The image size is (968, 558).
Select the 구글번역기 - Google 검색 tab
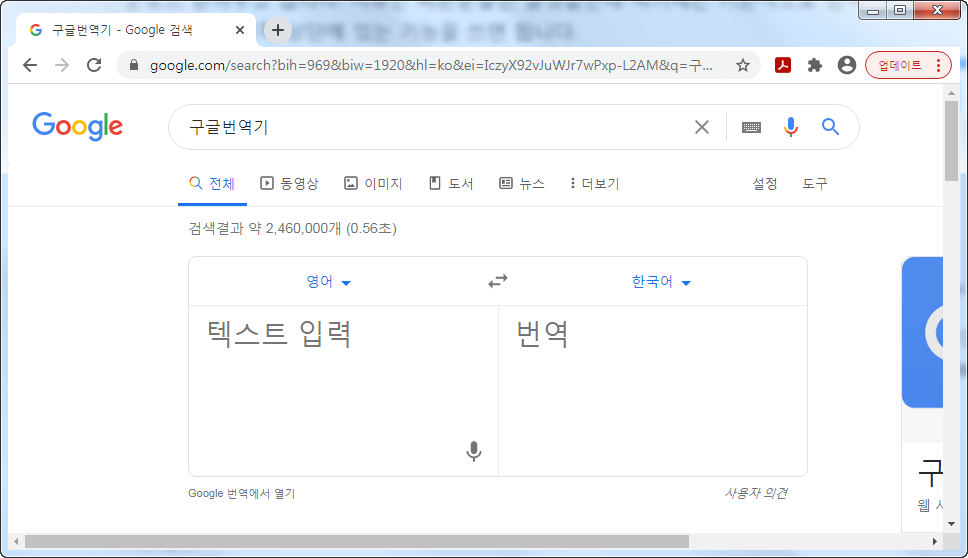[133, 30]
